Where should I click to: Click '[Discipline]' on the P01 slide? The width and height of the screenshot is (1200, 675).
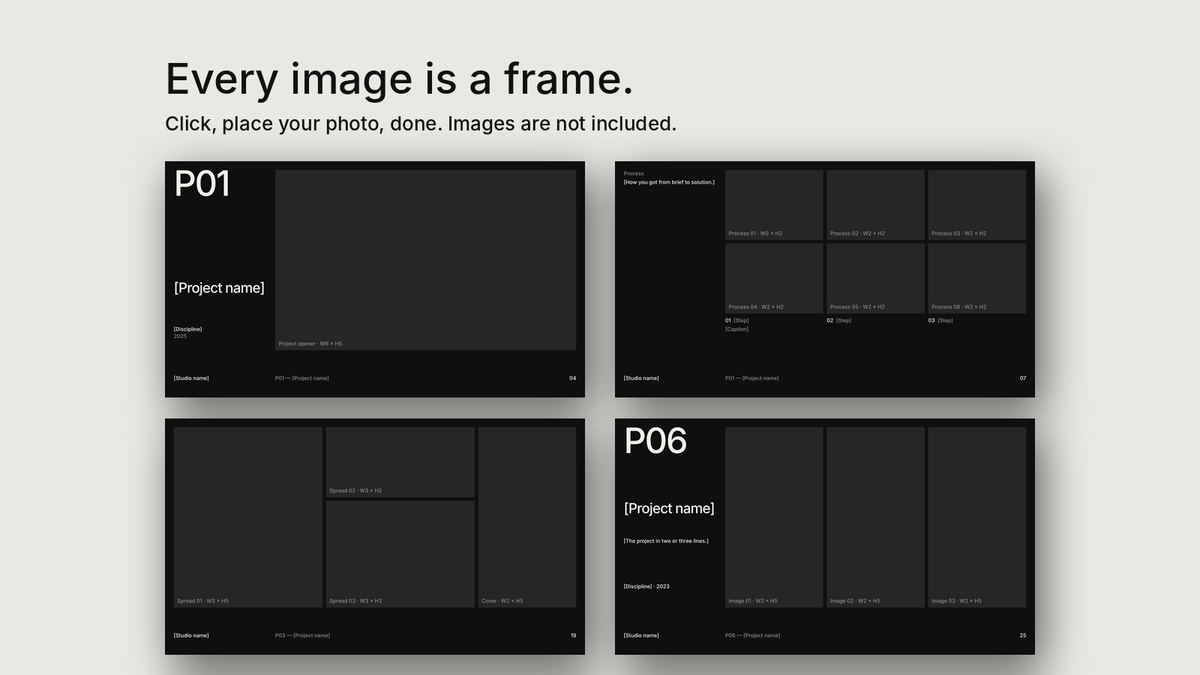(x=188, y=329)
